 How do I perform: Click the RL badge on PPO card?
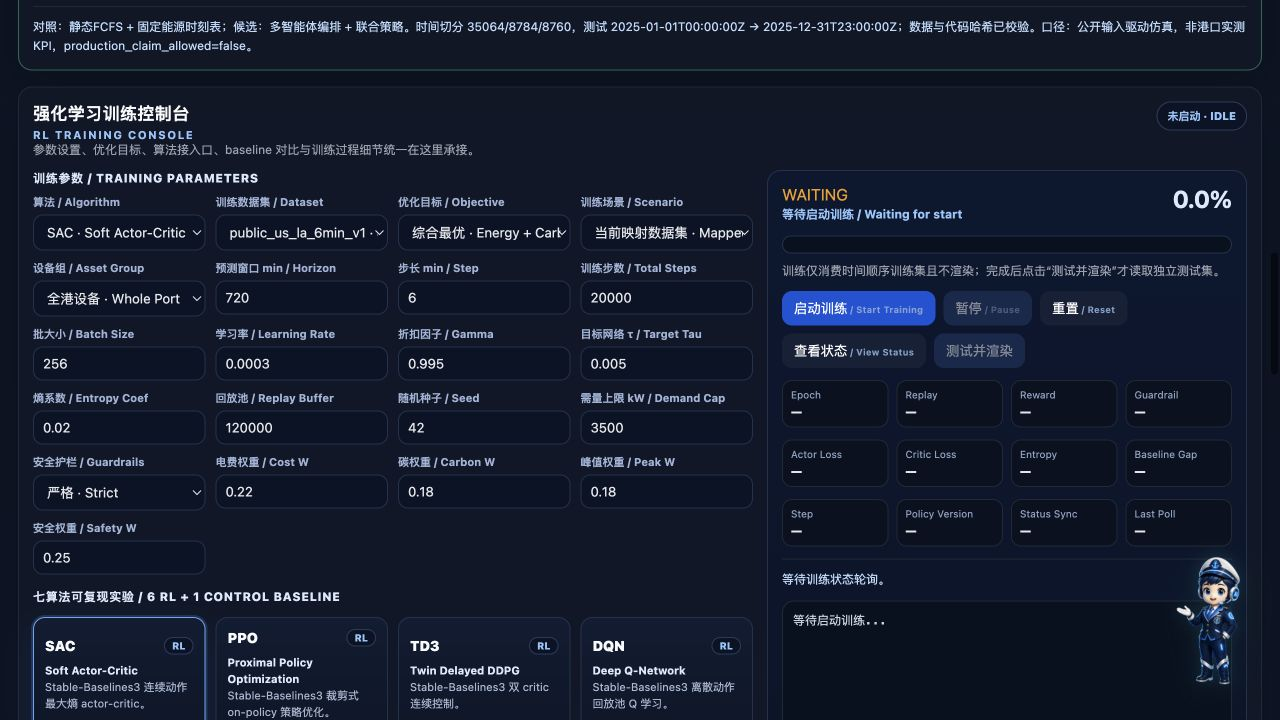click(361, 638)
